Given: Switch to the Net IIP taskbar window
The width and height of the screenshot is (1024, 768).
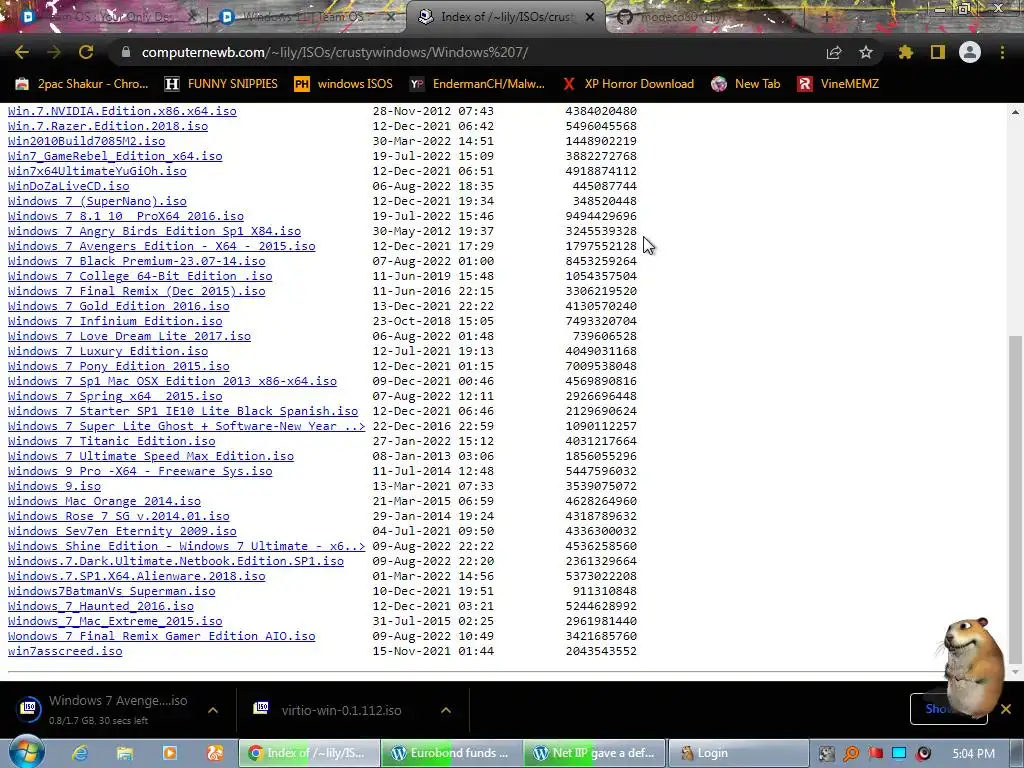Looking at the screenshot, I should click(594, 753).
